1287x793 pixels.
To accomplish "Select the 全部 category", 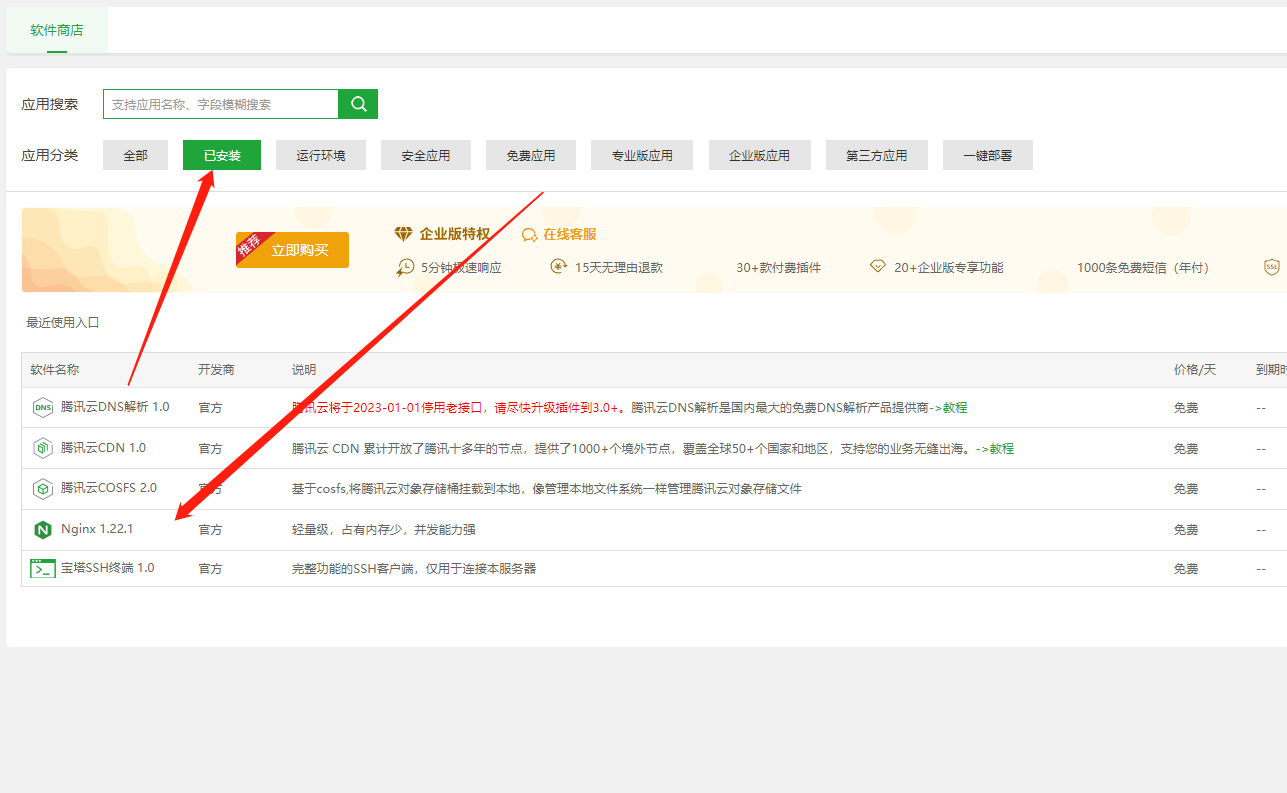I will pos(135,155).
